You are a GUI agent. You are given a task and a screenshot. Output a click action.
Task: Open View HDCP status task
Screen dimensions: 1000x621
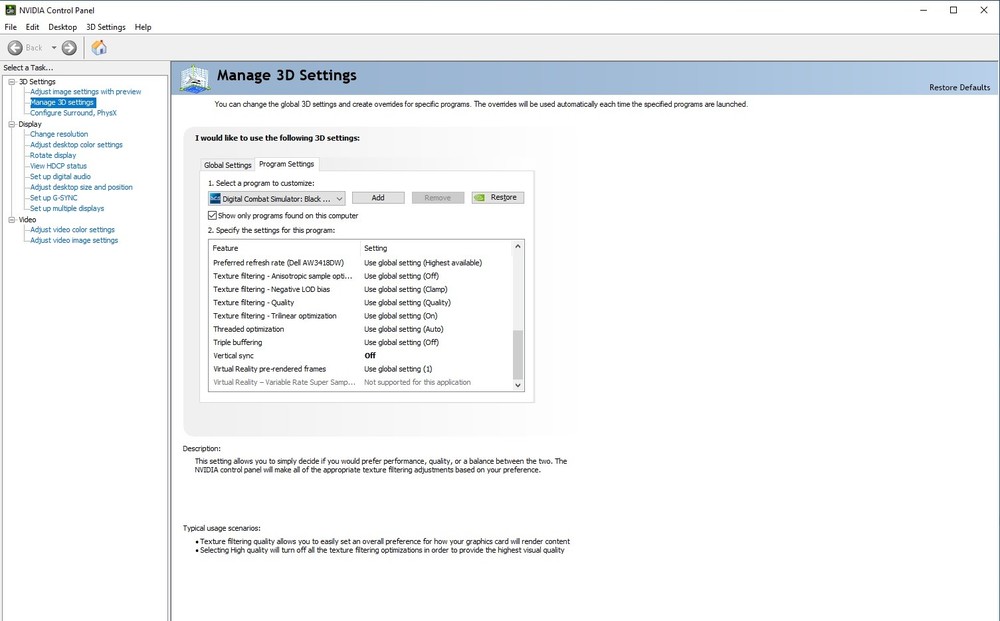click(58, 166)
